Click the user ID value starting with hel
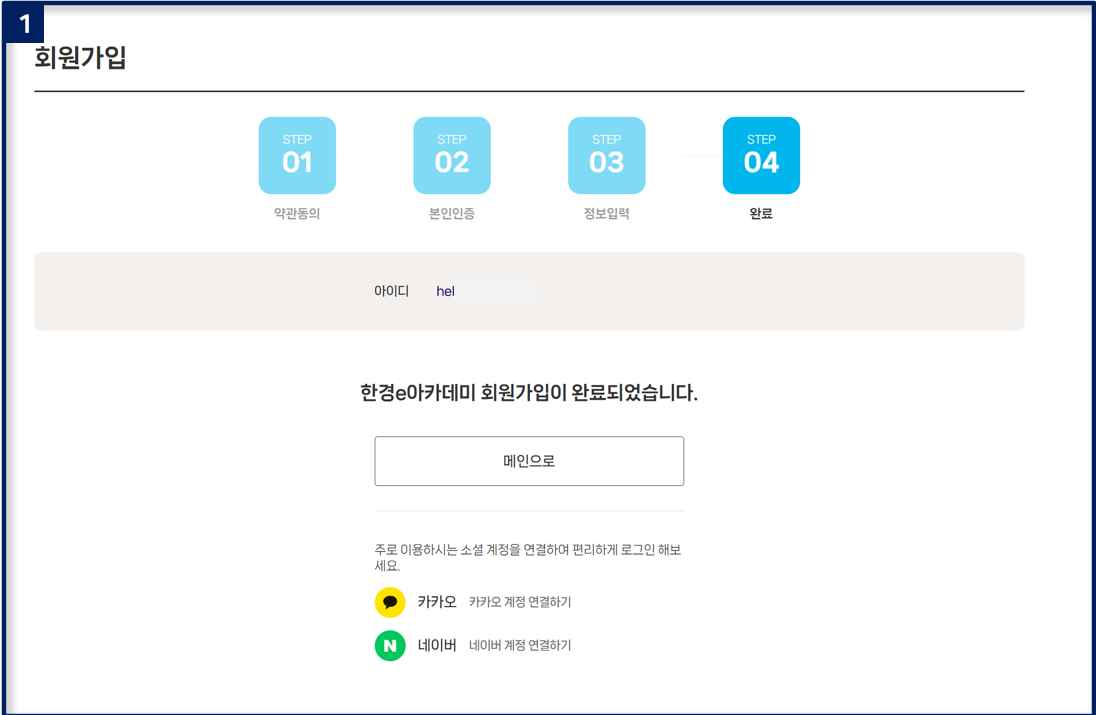Image resolution: width=1096 pixels, height=715 pixels. tap(446, 291)
